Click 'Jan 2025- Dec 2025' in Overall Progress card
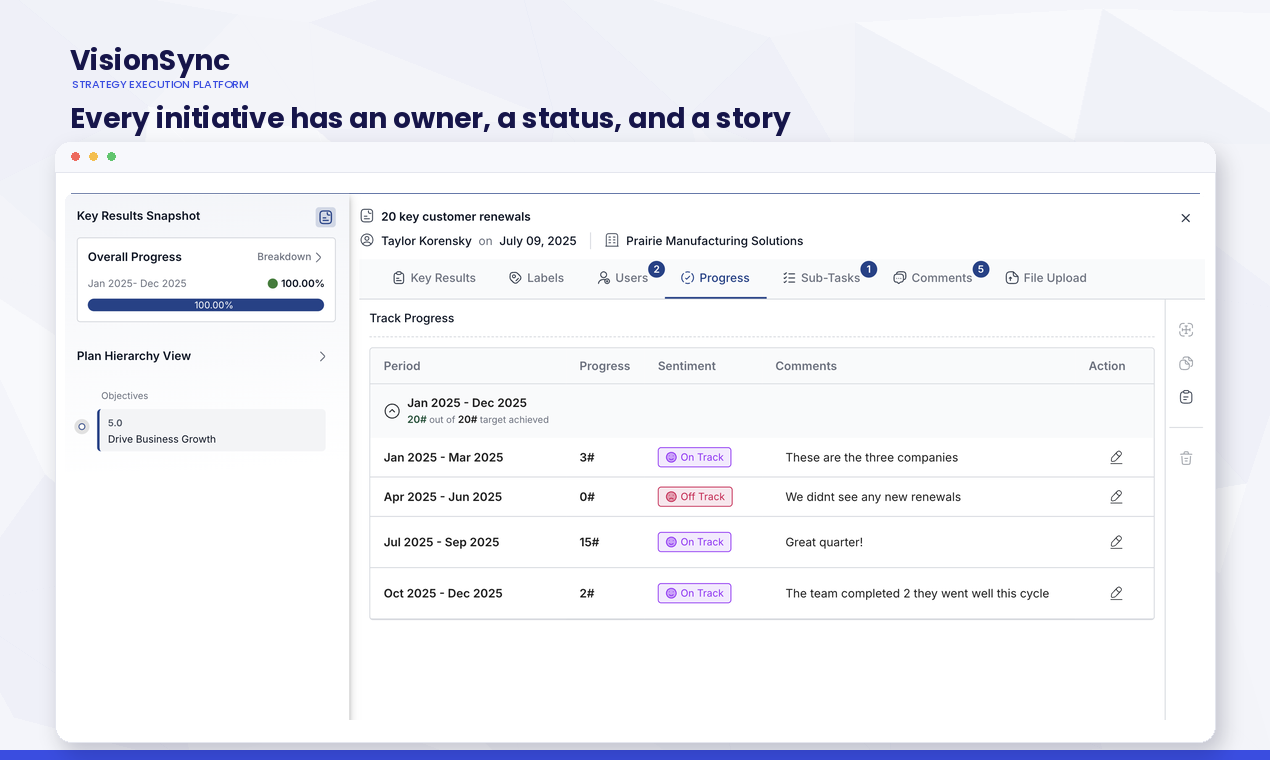Viewport: 1270px width, 760px height. [137, 284]
